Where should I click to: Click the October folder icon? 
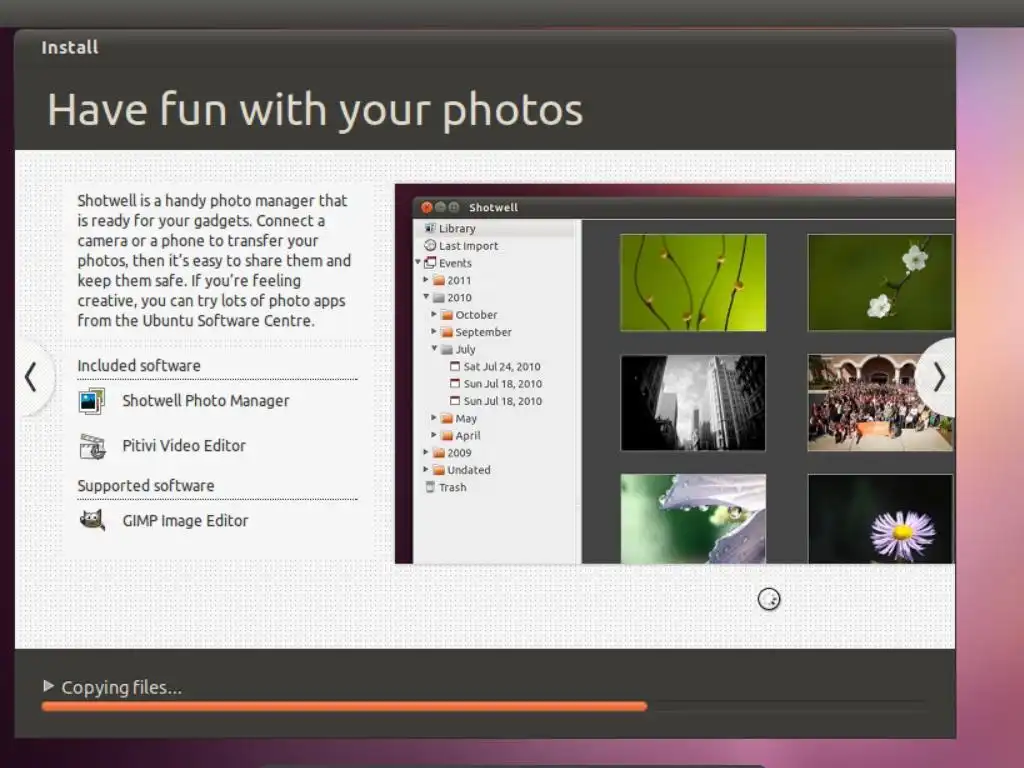click(447, 315)
